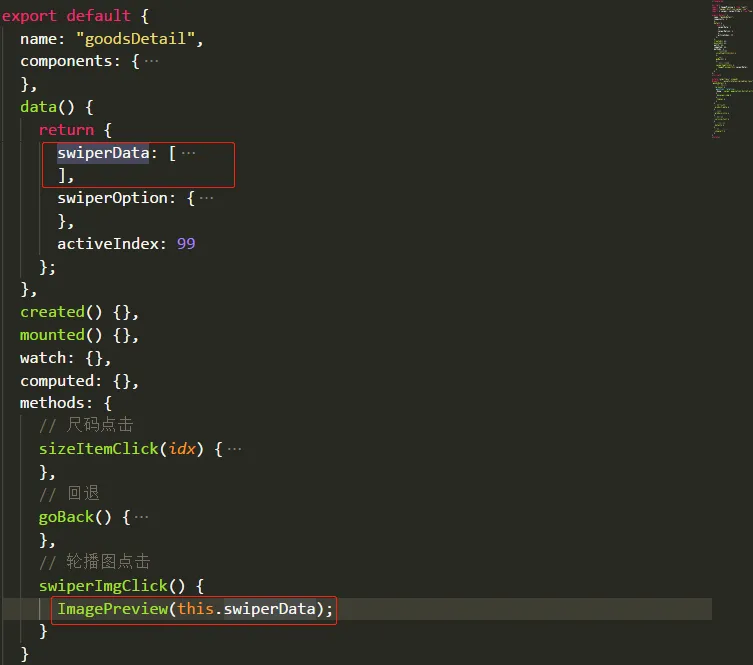753x665 pixels.
Task: Select the highlighted swiperData property name
Action: point(103,153)
